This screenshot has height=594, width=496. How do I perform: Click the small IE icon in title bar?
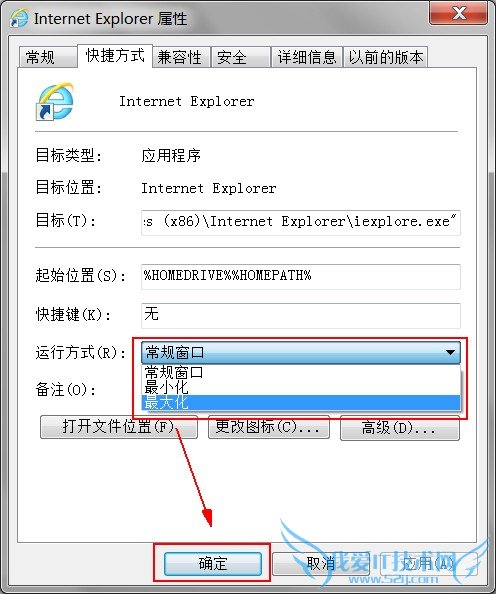(x=19, y=18)
